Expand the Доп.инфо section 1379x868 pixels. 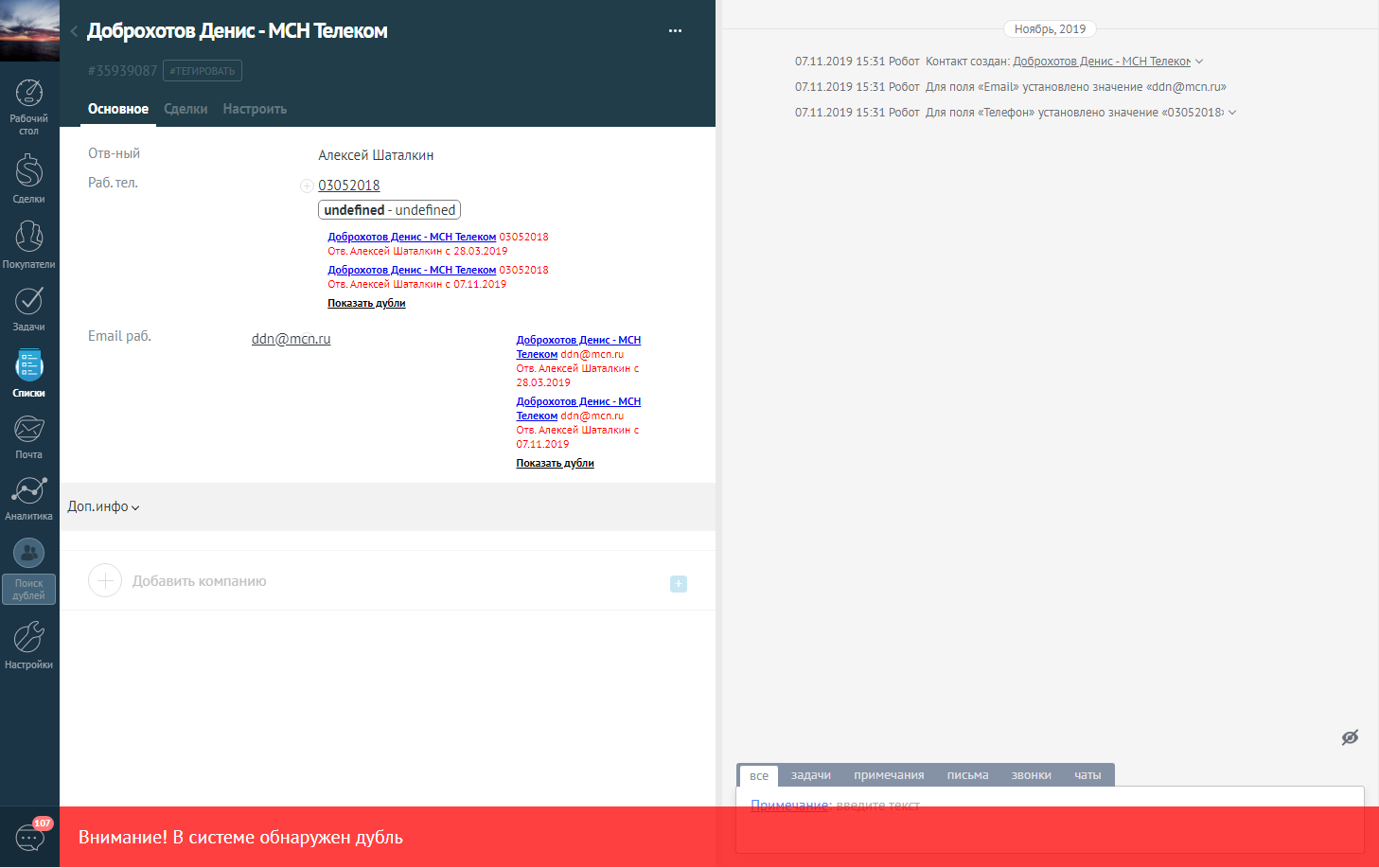pyautogui.click(x=103, y=506)
